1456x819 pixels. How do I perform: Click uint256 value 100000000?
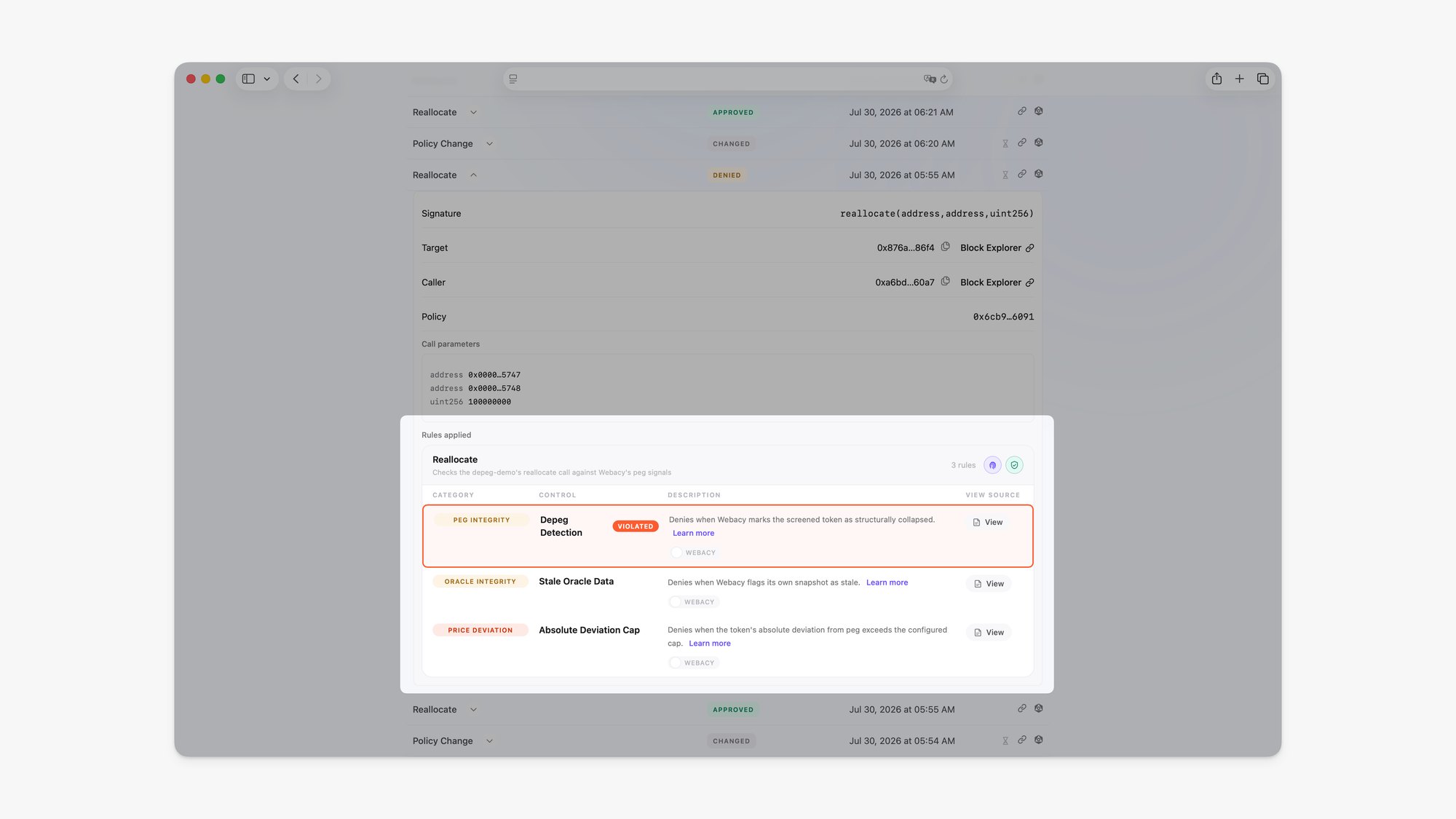(489, 402)
